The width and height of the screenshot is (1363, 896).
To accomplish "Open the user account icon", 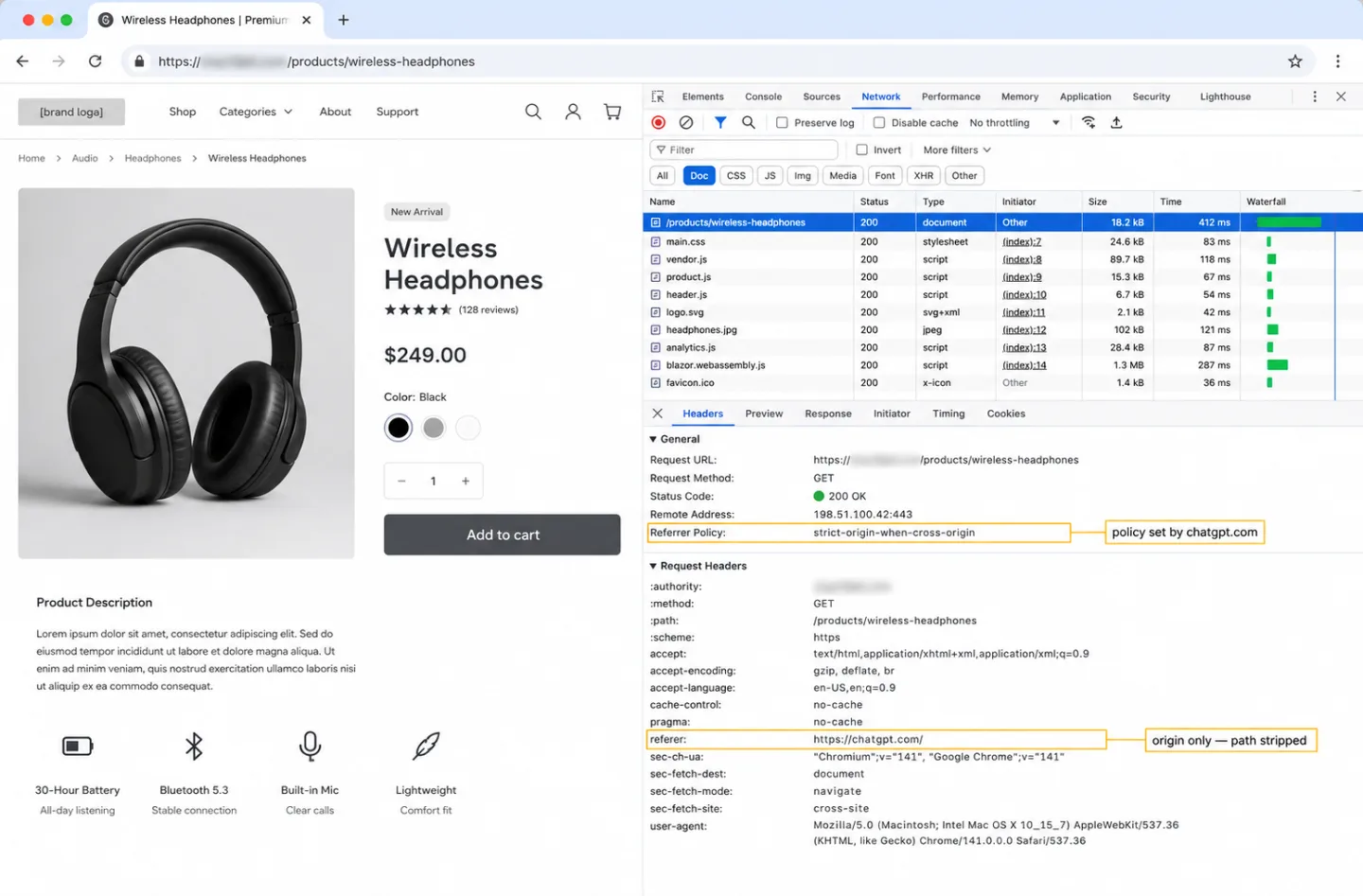I will [573, 112].
